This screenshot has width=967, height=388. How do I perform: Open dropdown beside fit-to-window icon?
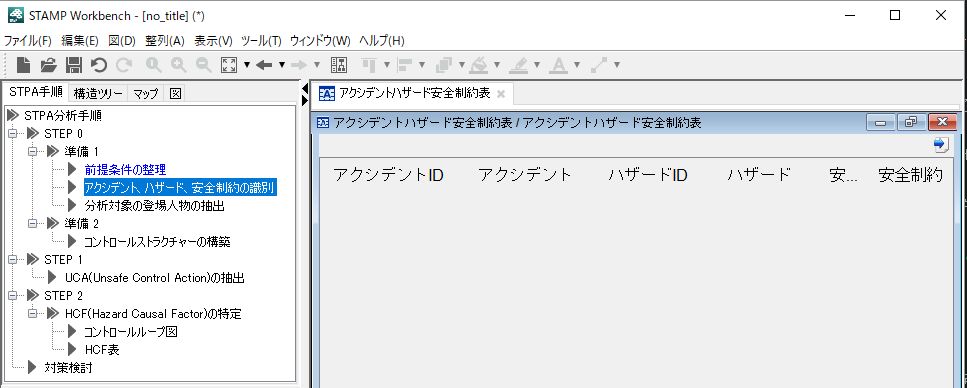pos(247,65)
